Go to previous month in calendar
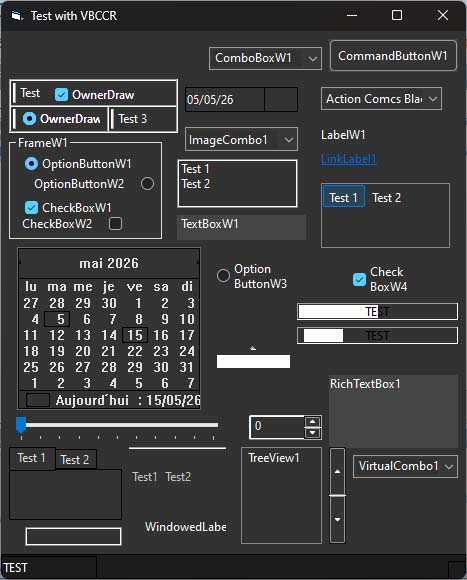Viewport: 467px width, 580px height. point(20,263)
